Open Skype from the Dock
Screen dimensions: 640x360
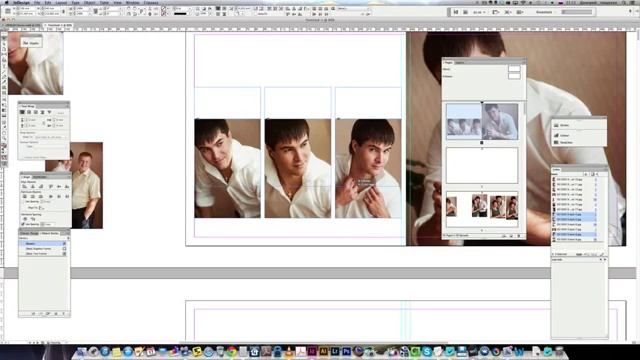point(427,351)
